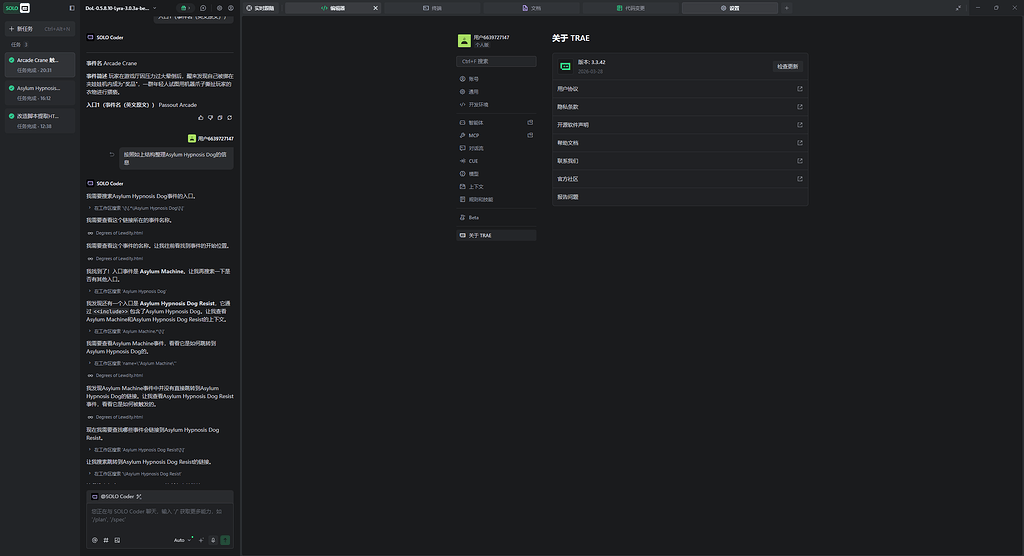Expand workspace search for name="Asylum Machine"
The image size is (1024, 556).
pyautogui.click(x=133, y=363)
